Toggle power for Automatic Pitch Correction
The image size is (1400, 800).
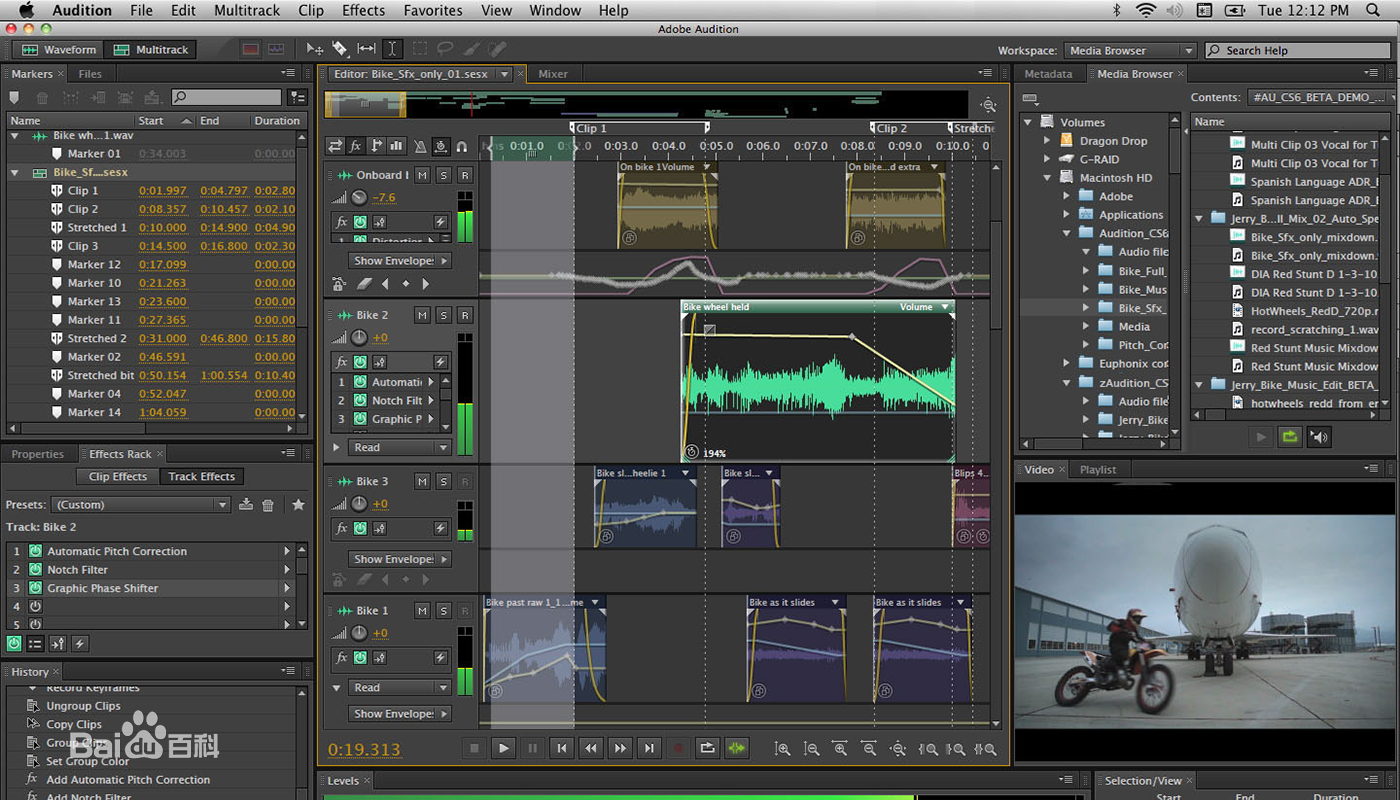(x=35, y=551)
